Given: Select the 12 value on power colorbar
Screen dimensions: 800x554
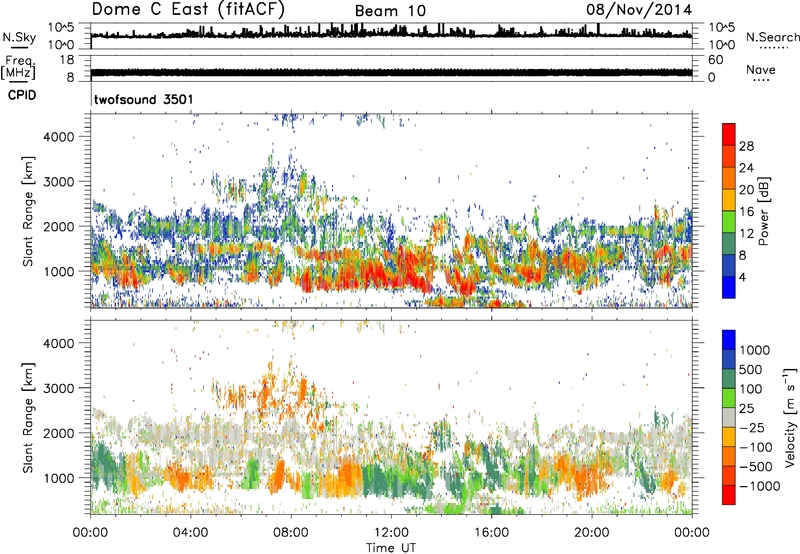Looking at the screenshot, I should coord(746,234).
